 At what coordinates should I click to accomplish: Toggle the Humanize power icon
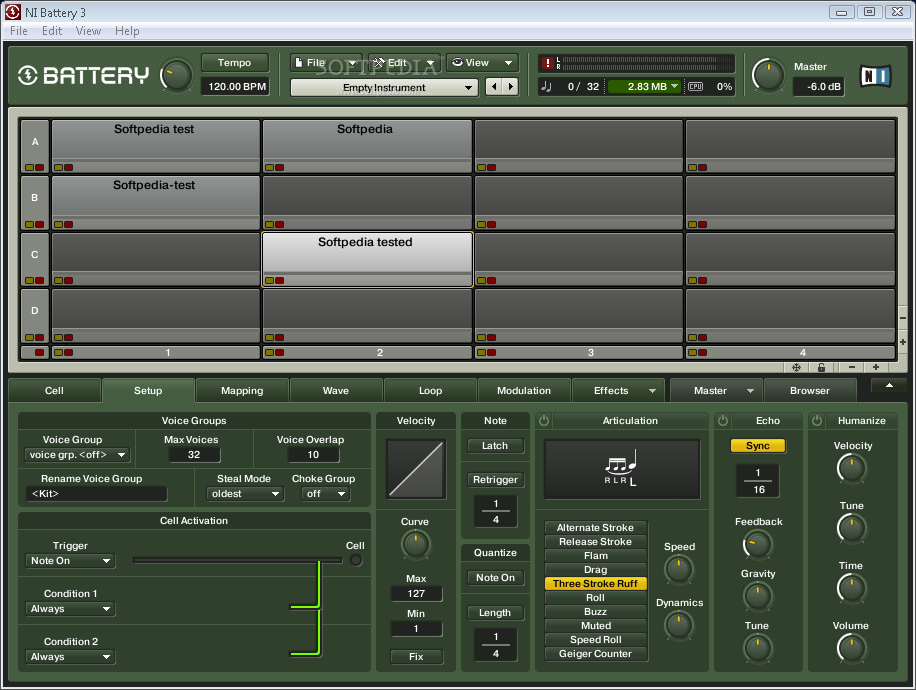tap(817, 421)
